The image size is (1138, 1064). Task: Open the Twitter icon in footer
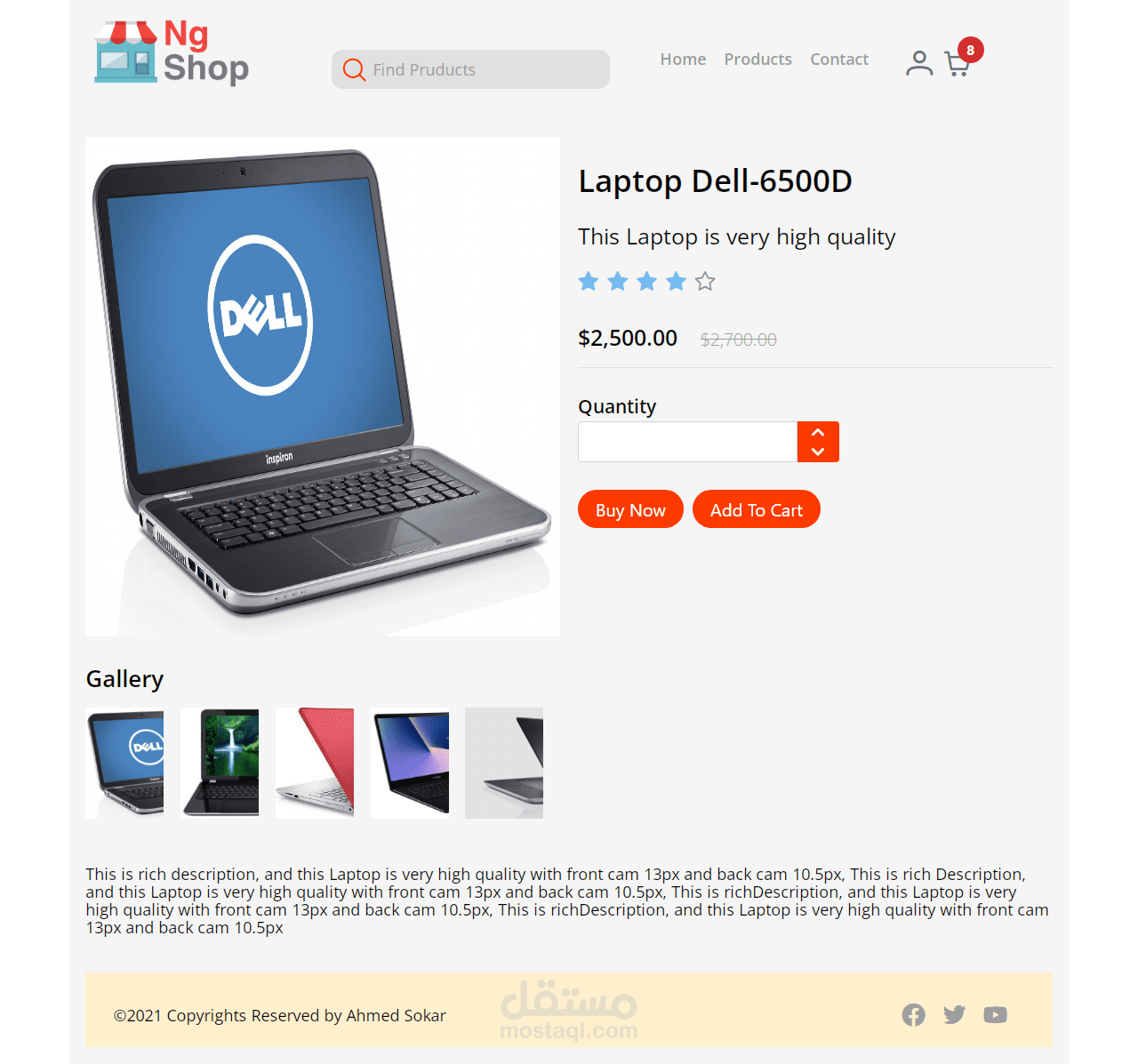pos(954,1015)
